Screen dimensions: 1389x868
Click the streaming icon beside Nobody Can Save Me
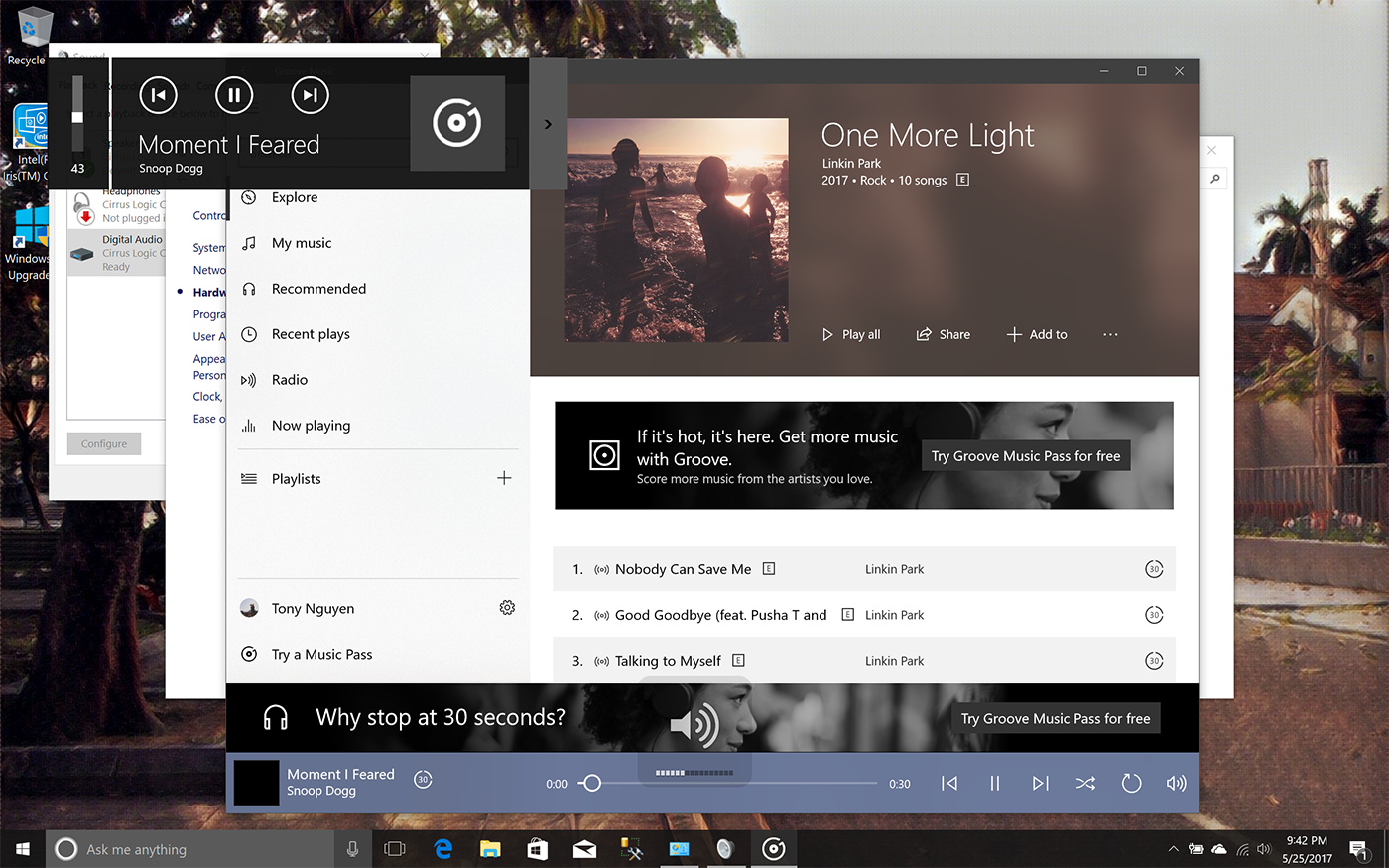(x=601, y=570)
